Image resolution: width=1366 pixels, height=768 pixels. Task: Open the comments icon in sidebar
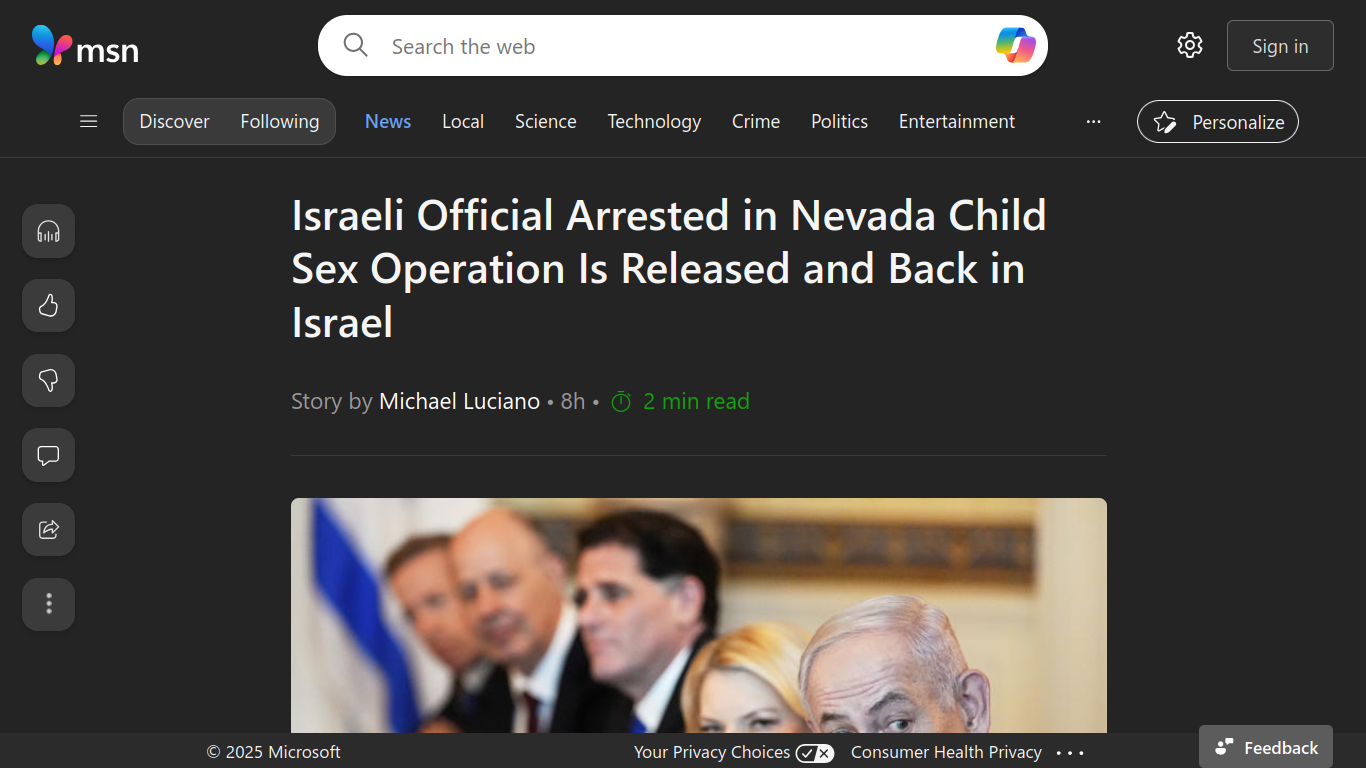click(48, 455)
